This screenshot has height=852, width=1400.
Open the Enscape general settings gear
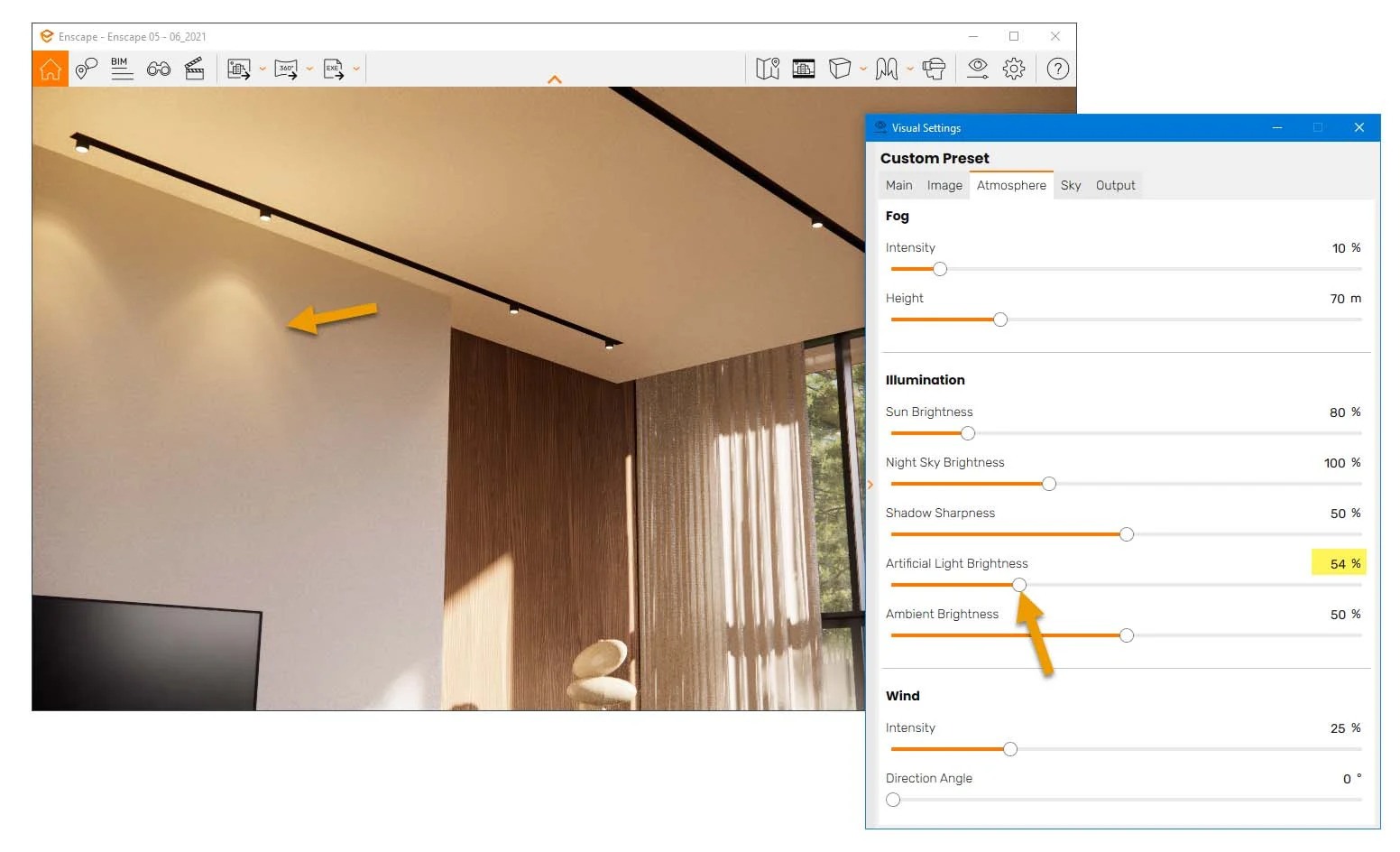tap(1012, 69)
